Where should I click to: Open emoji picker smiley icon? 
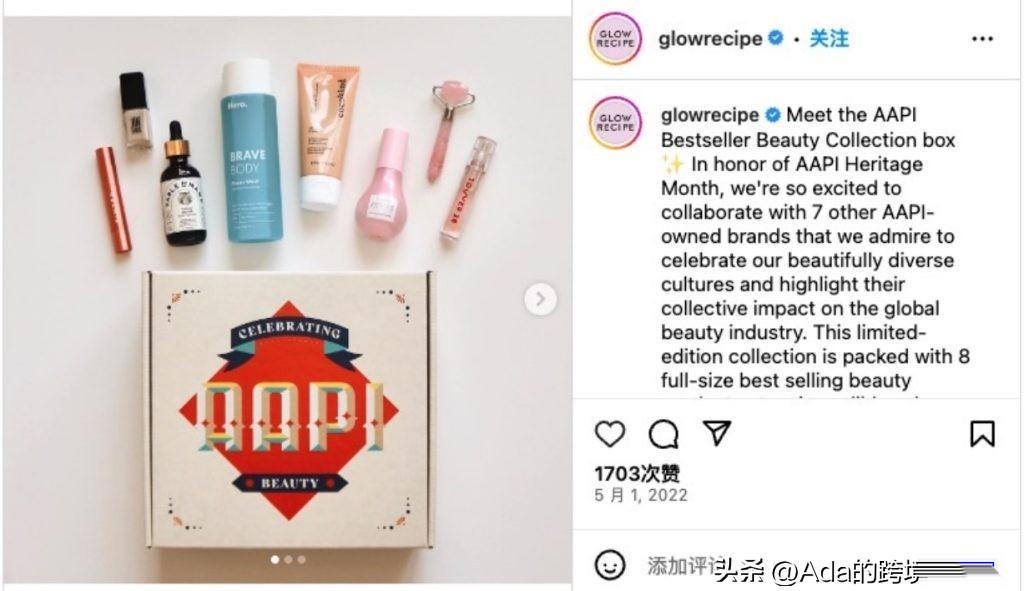click(x=610, y=565)
